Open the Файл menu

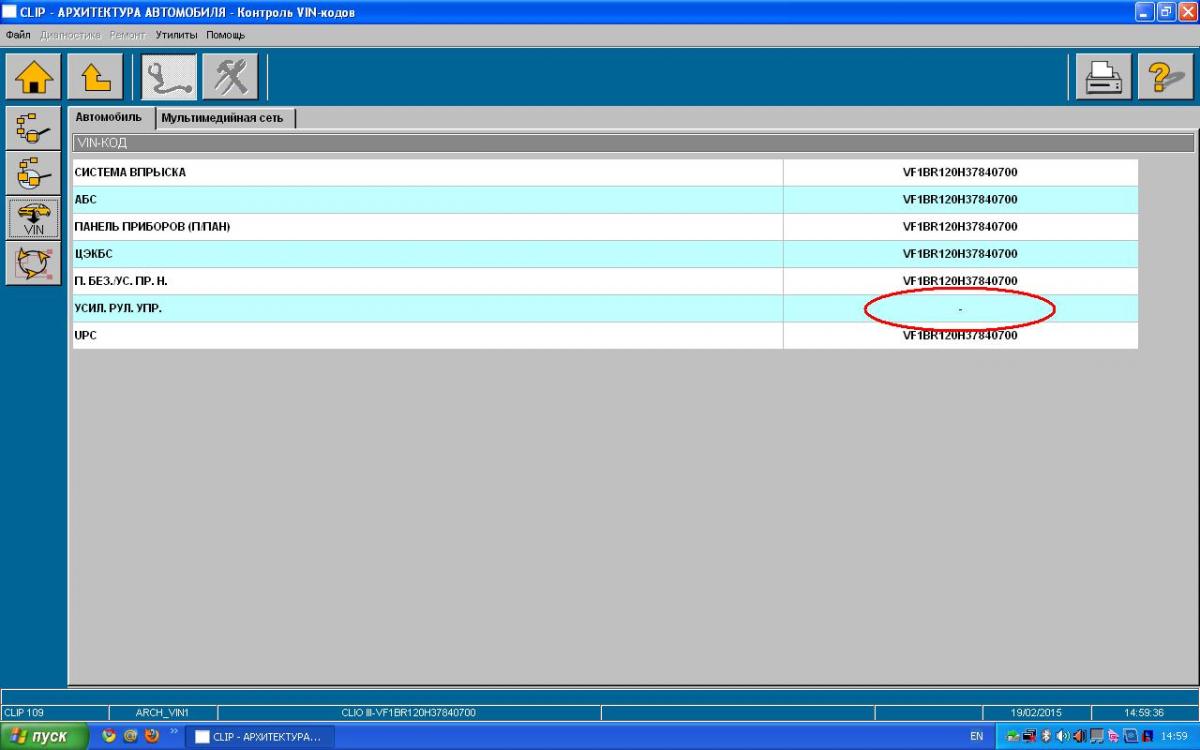click(x=18, y=35)
